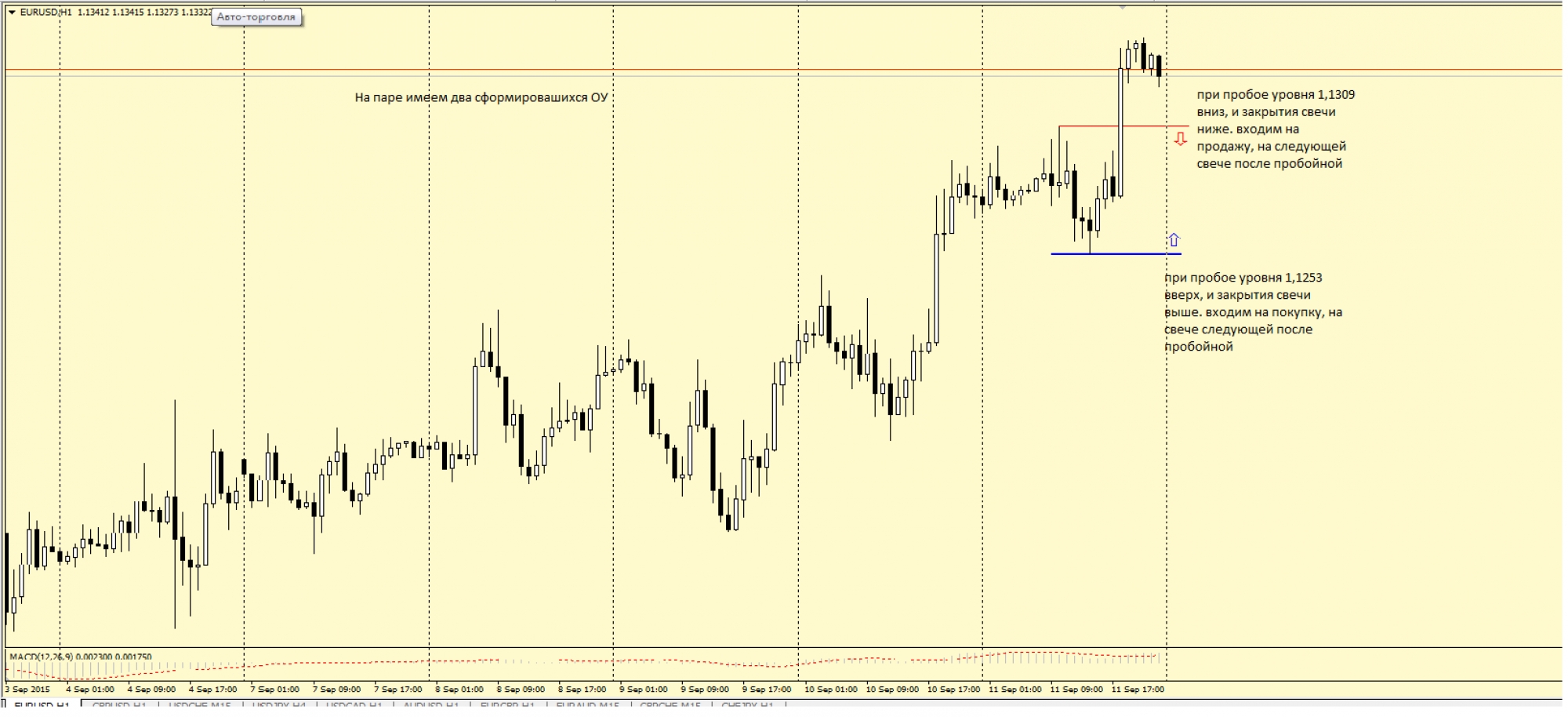Click the red down arrow sell marker
The height and width of the screenshot is (717, 1568).
(x=1180, y=140)
